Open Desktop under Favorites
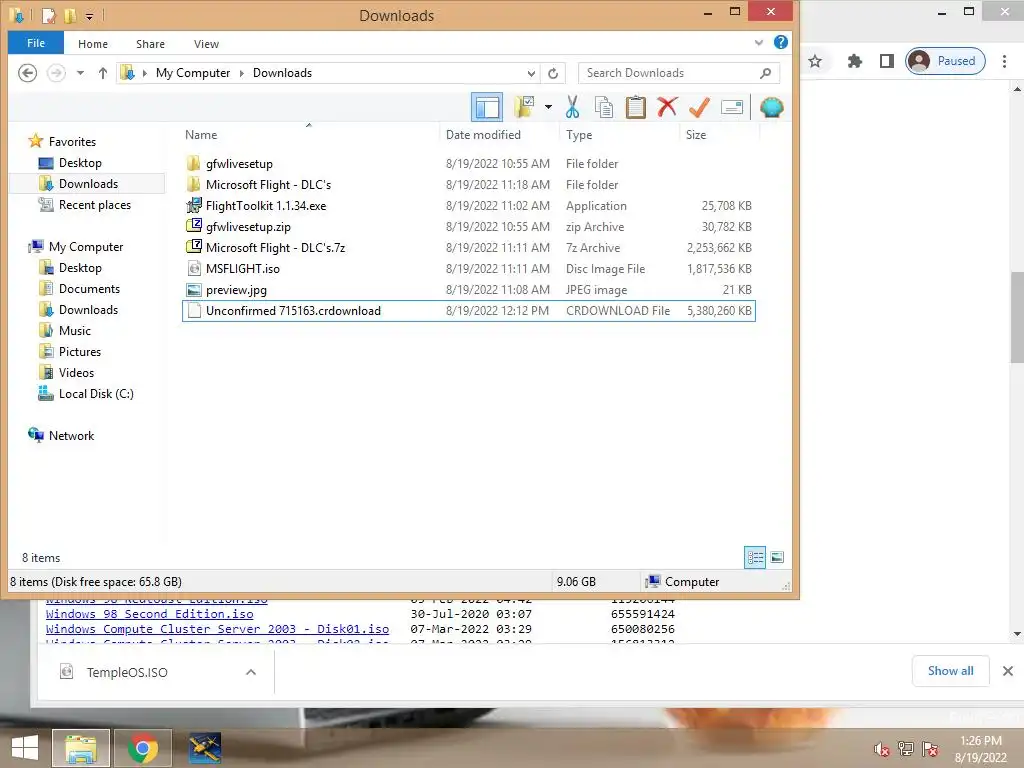 80,163
